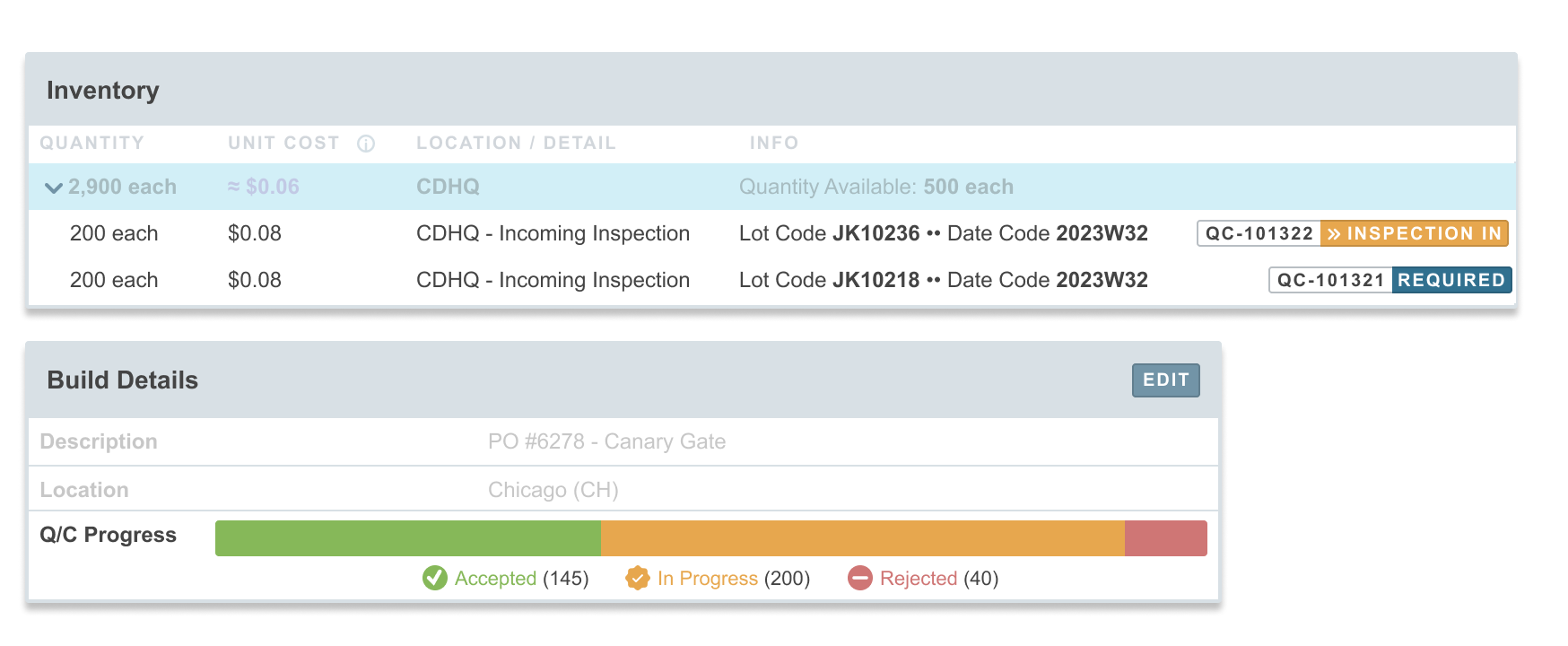Open the QC-101322 inspection tag
This screenshot has height=646, width=1568.
1259,233
